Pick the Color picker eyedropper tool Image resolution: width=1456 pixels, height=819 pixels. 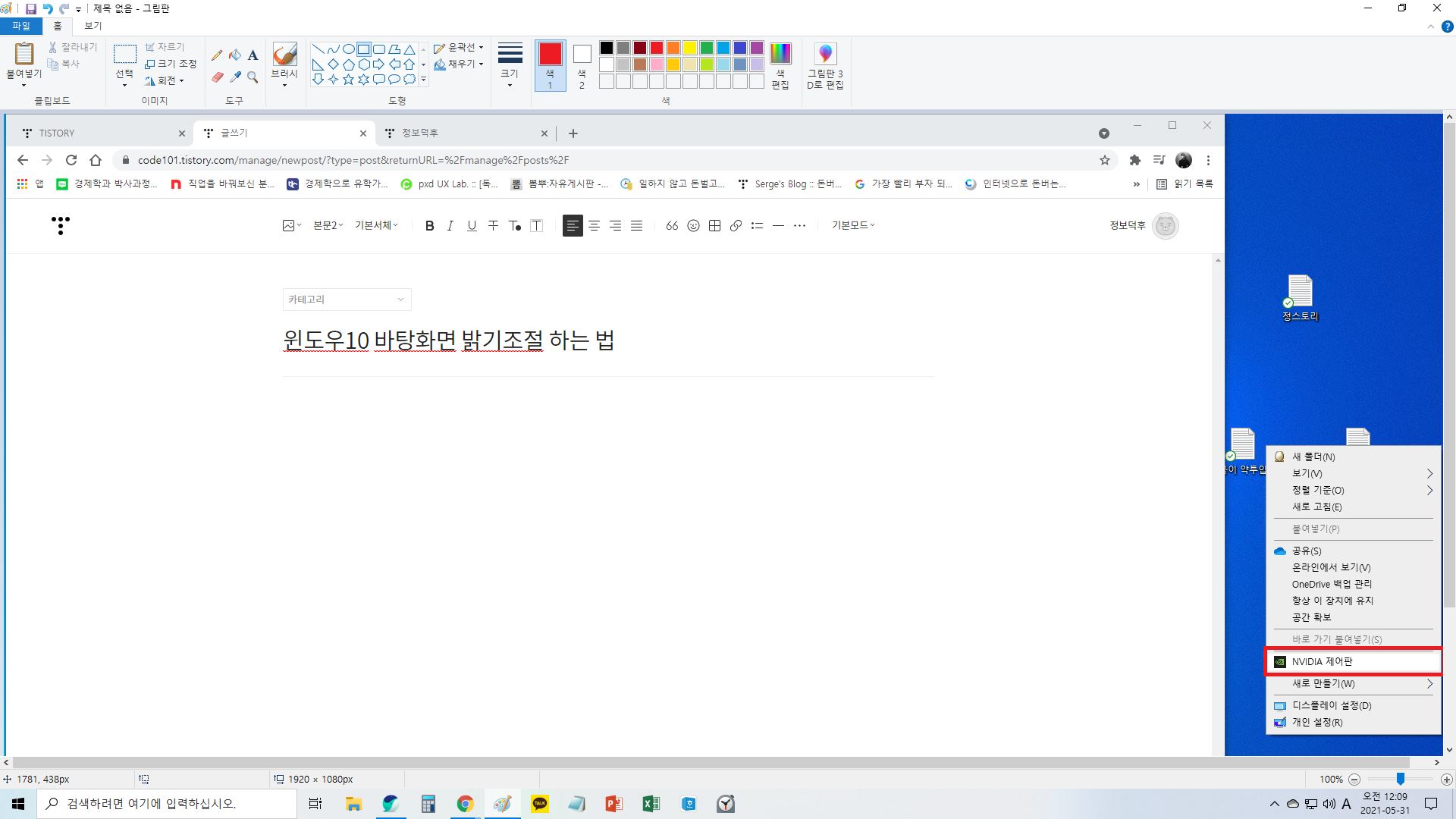point(235,77)
